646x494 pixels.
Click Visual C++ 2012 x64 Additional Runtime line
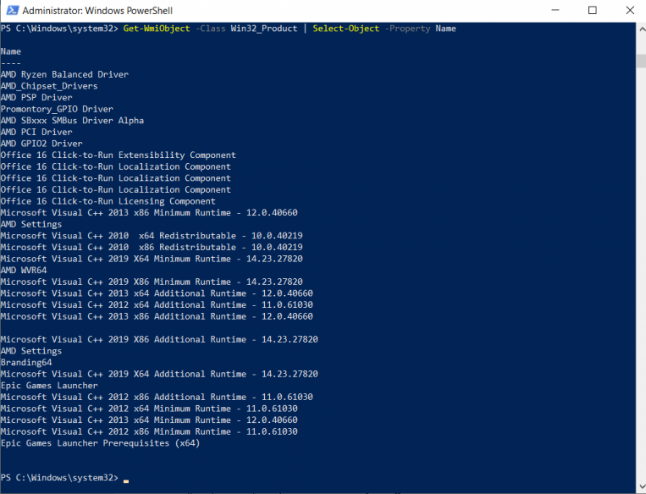[157, 305]
